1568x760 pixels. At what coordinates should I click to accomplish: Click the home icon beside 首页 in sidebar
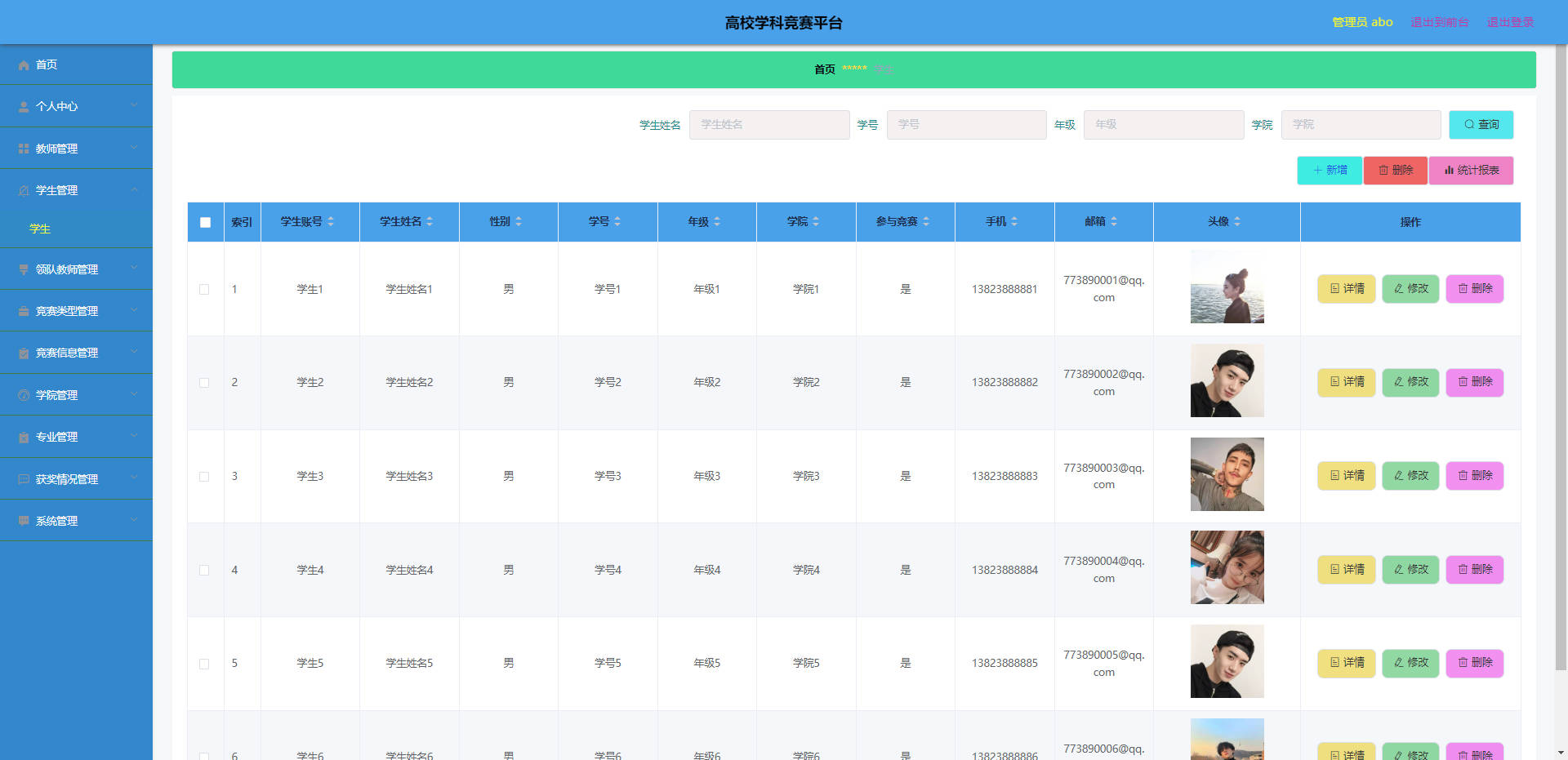24,65
